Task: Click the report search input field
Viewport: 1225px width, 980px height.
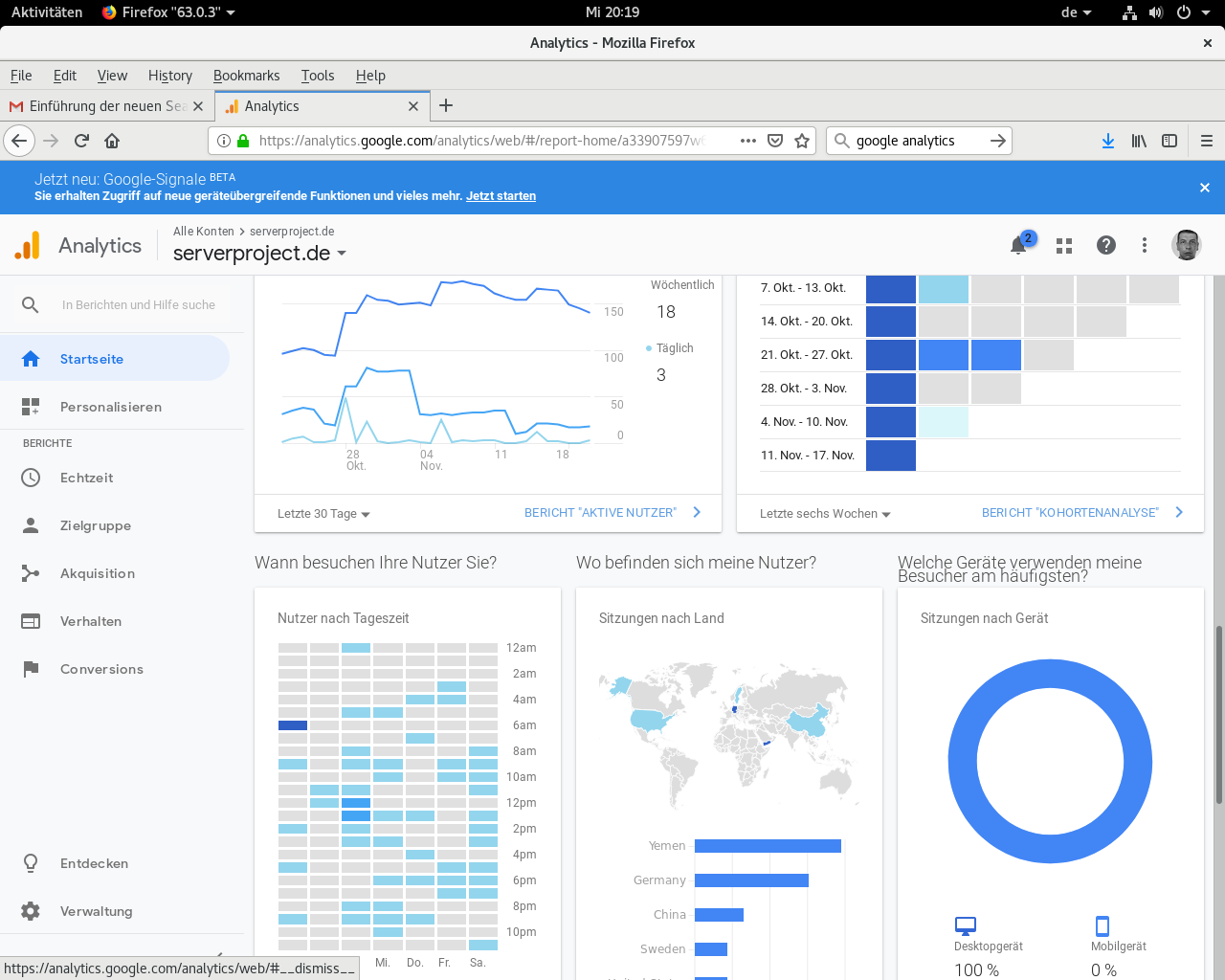Action: [x=139, y=305]
